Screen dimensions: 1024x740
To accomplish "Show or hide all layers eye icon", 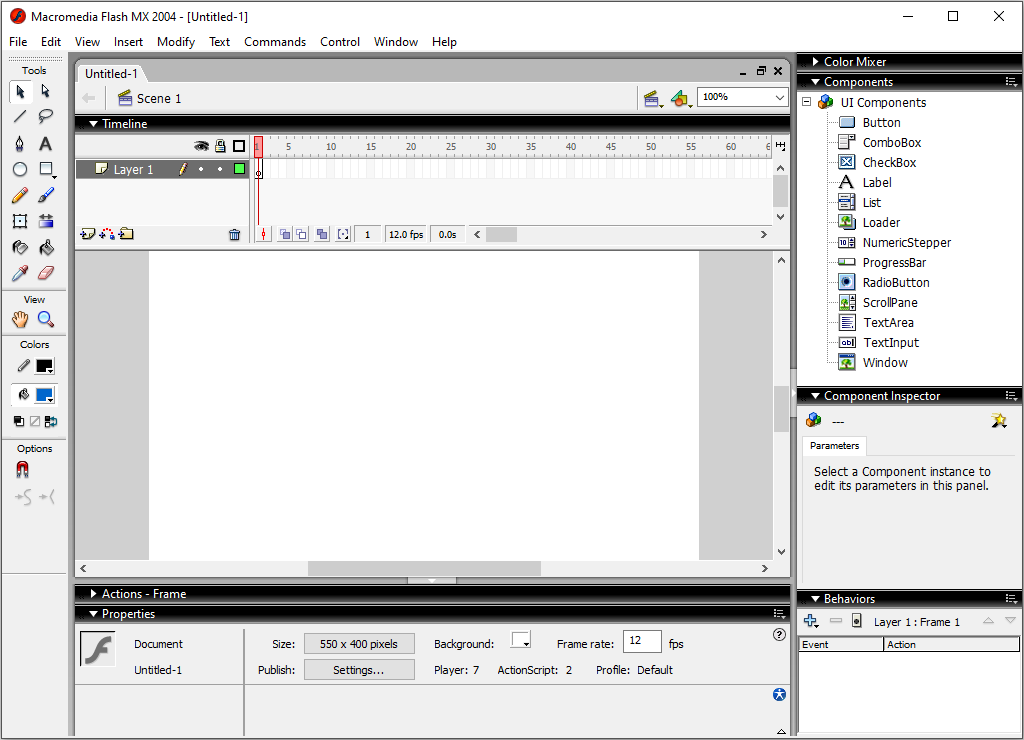I will 201,146.
